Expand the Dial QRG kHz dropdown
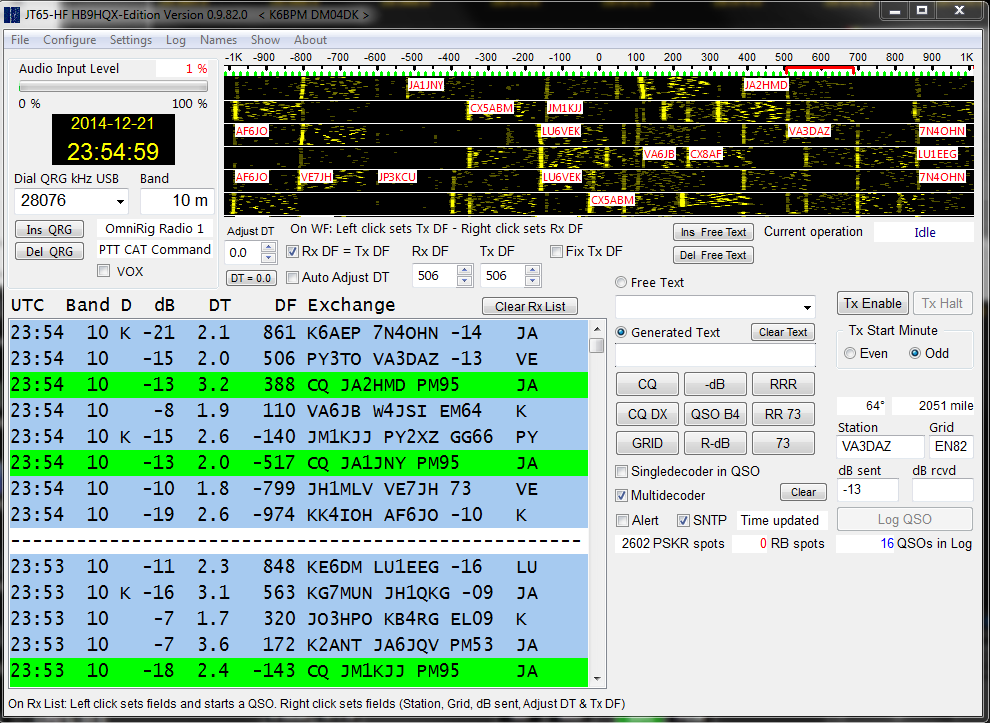 coord(120,201)
